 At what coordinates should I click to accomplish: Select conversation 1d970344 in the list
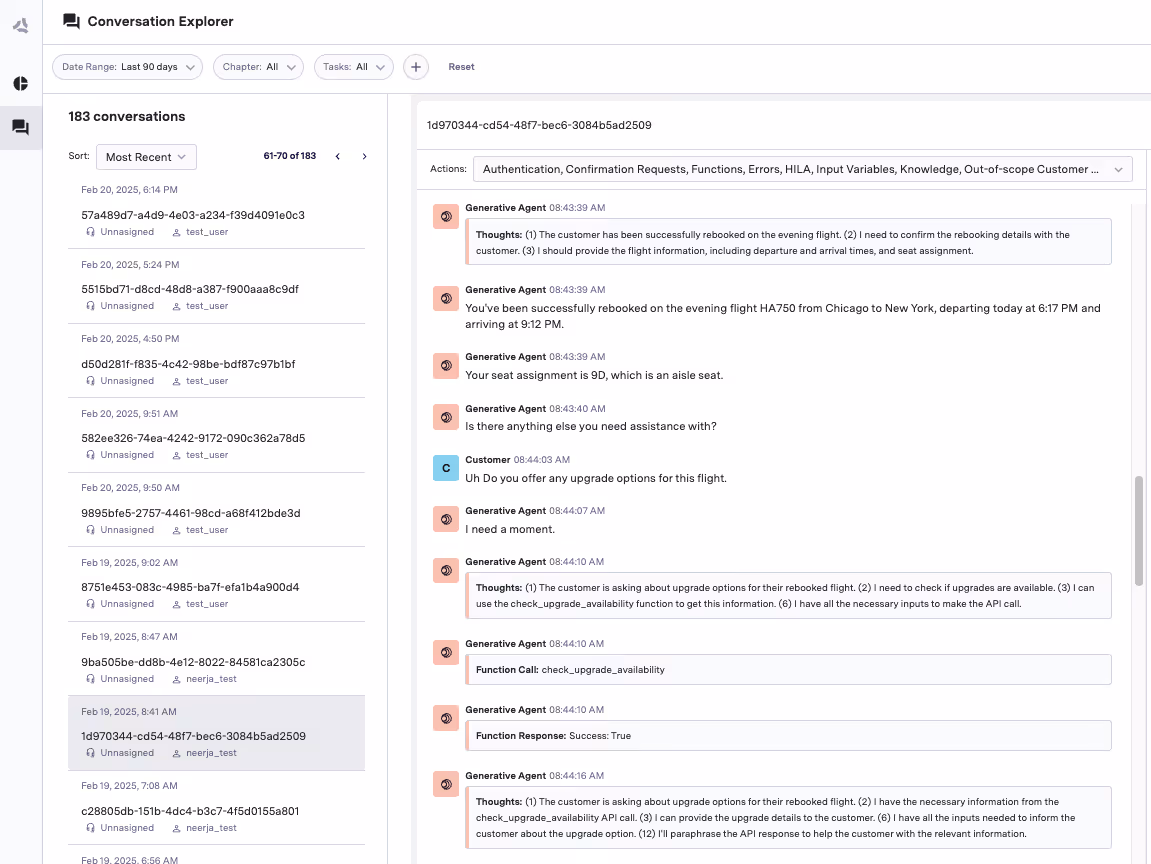point(217,733)
